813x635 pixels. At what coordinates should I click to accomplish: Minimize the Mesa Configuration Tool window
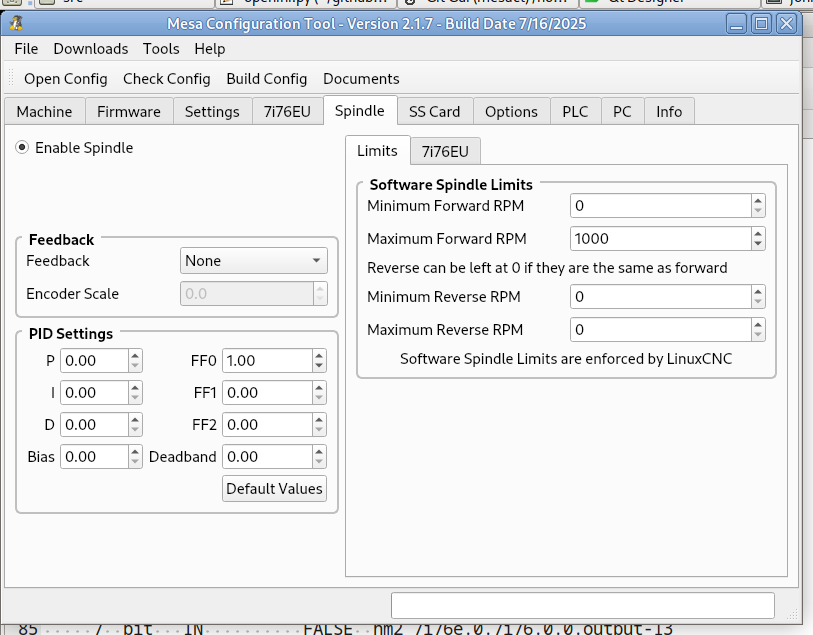[x=736, y=24]
